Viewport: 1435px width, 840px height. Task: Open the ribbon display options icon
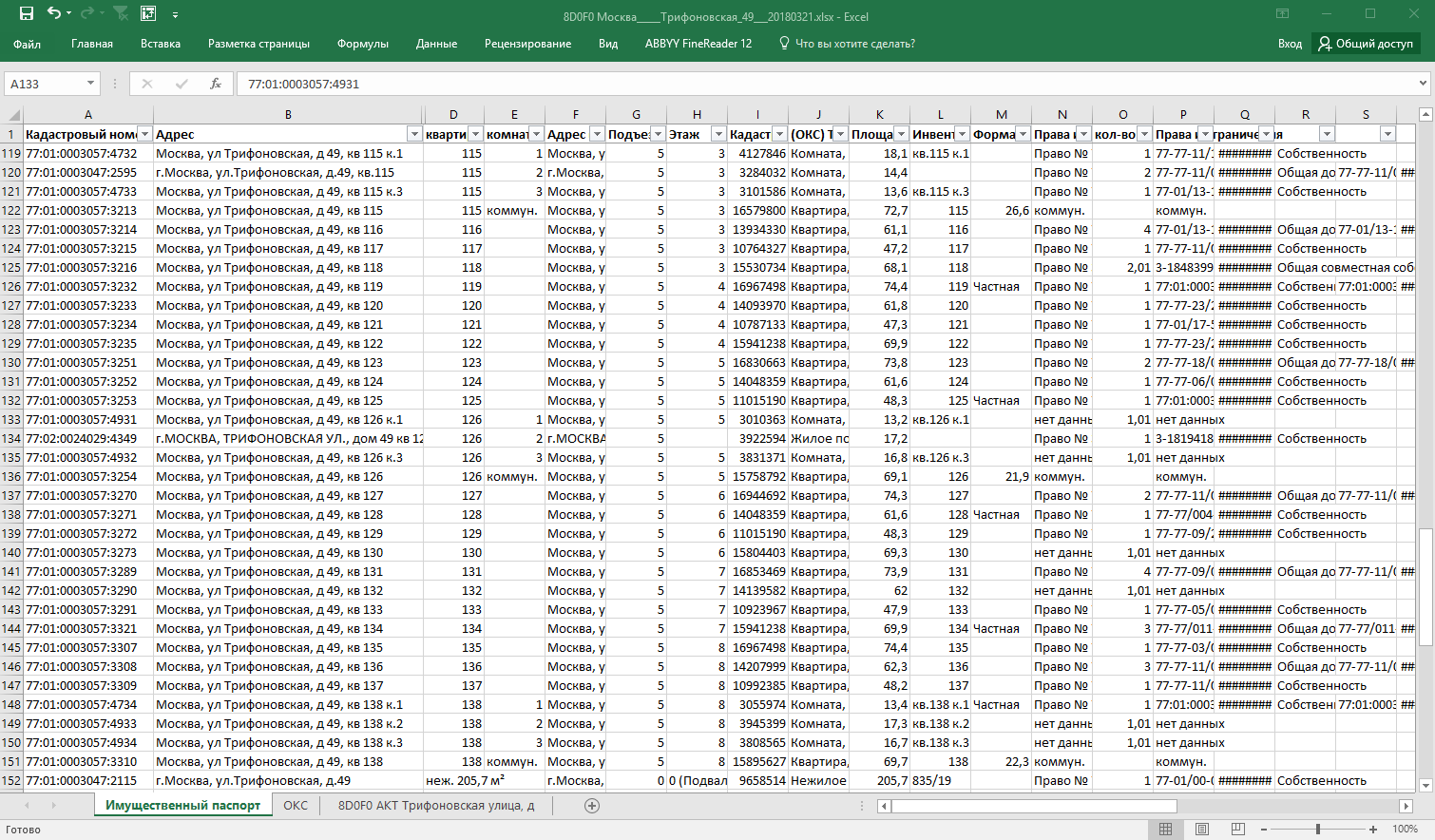tap(1283, 13)
